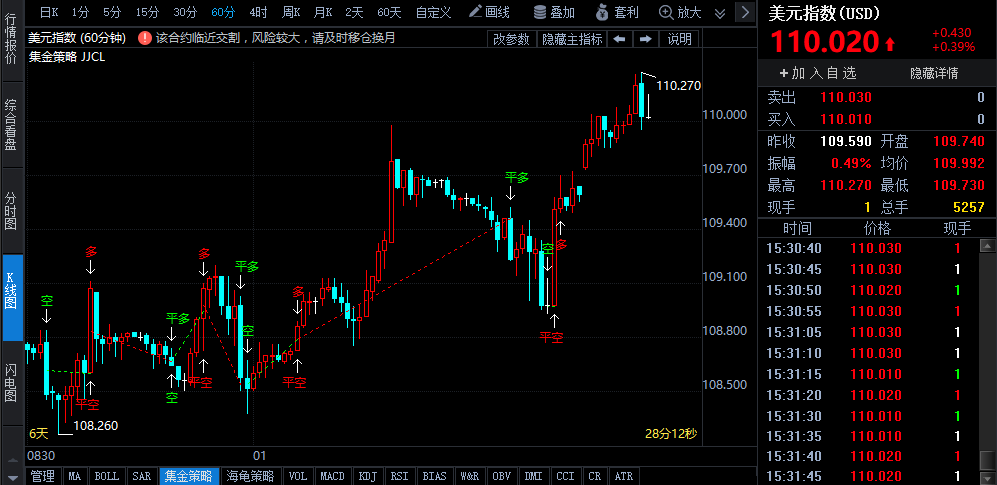
Task: Expand the toolbar double-chevron menu
Action: (720, 13)
